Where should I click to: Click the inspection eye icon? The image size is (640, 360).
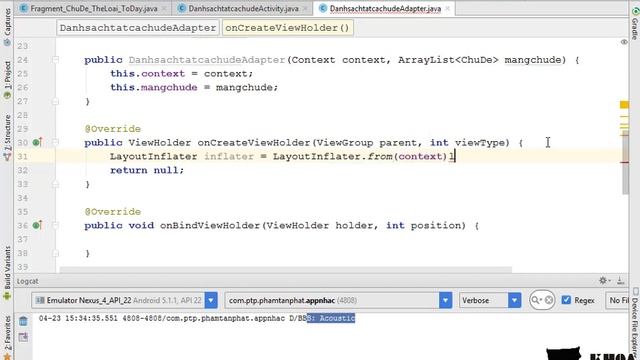tap(624, 42)
